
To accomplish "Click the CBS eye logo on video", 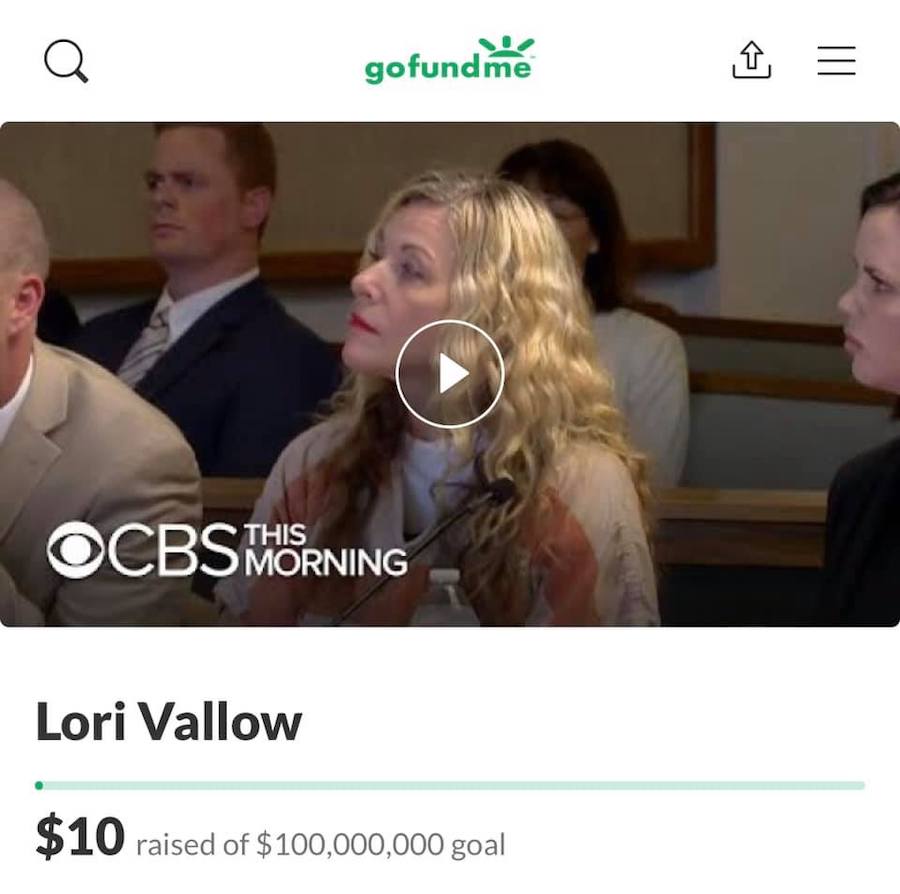I will pyautogui.click(x=75, y=550).
